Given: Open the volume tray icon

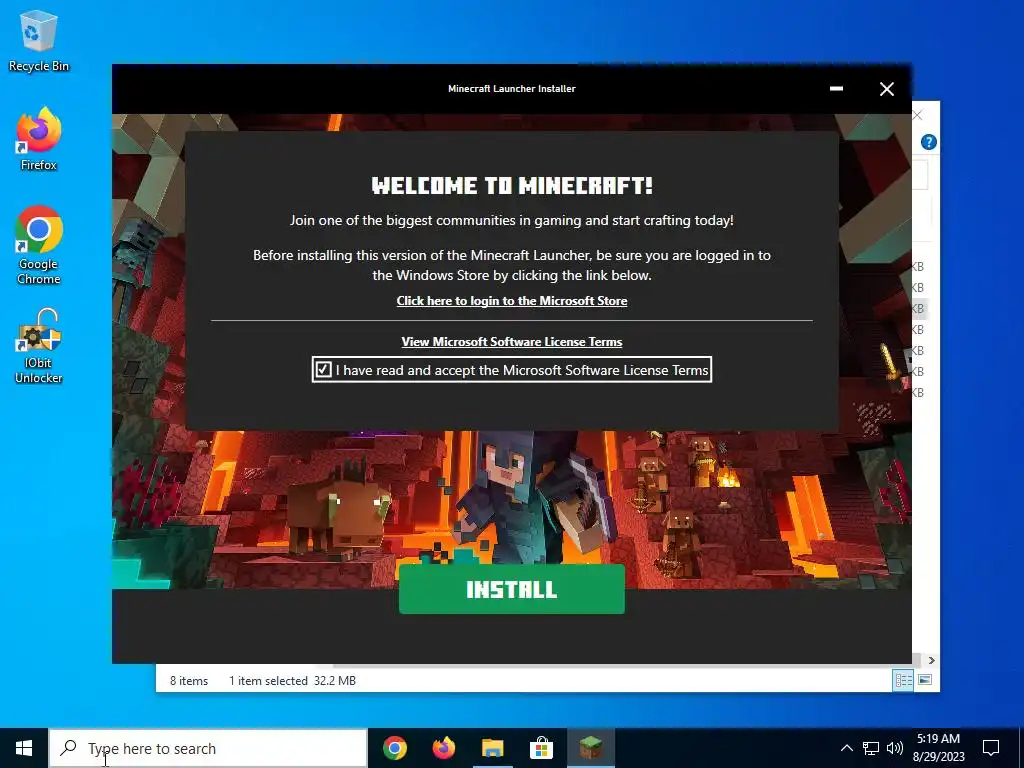Looking at the screenshot, I should pos(895,748).
